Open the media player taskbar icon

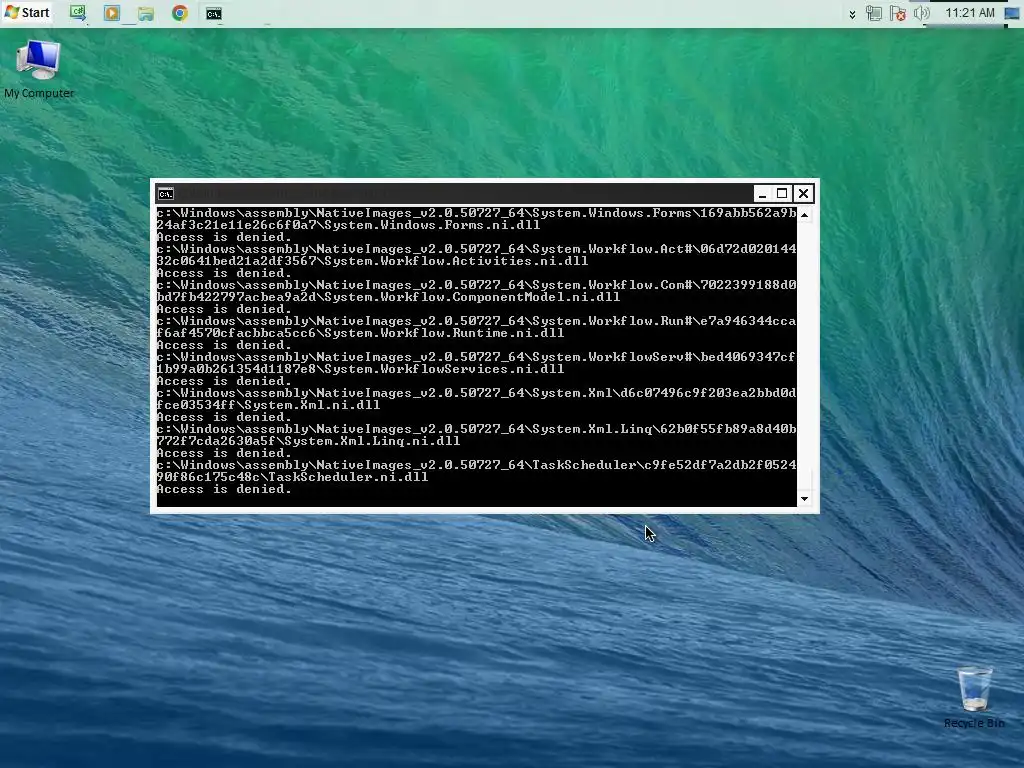pos(112,13)
